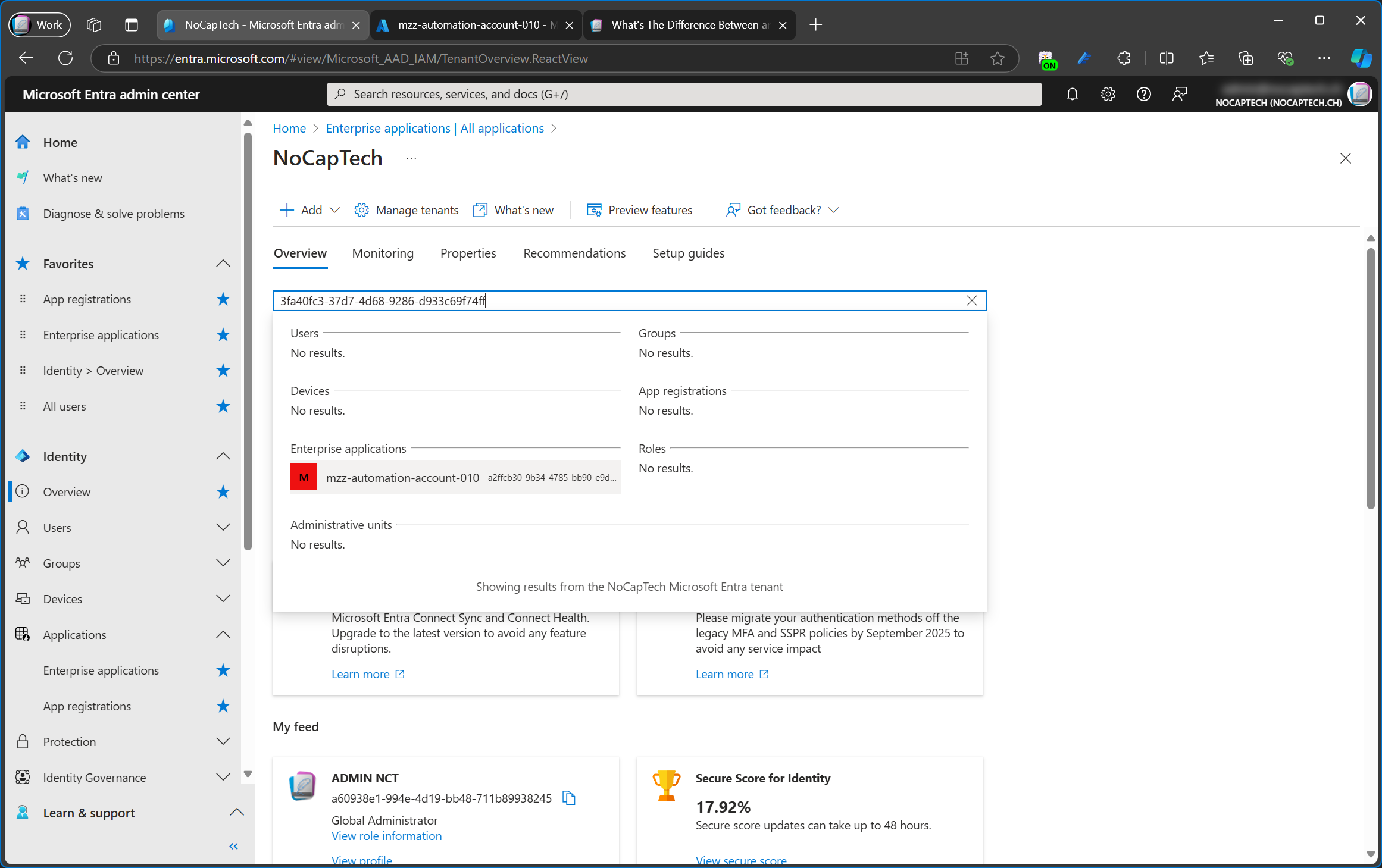Image resolution: width=1382 pixels, height=868 pixels.
Task: Click the Help question mark icon
Action: click(x=1143, y=93)
